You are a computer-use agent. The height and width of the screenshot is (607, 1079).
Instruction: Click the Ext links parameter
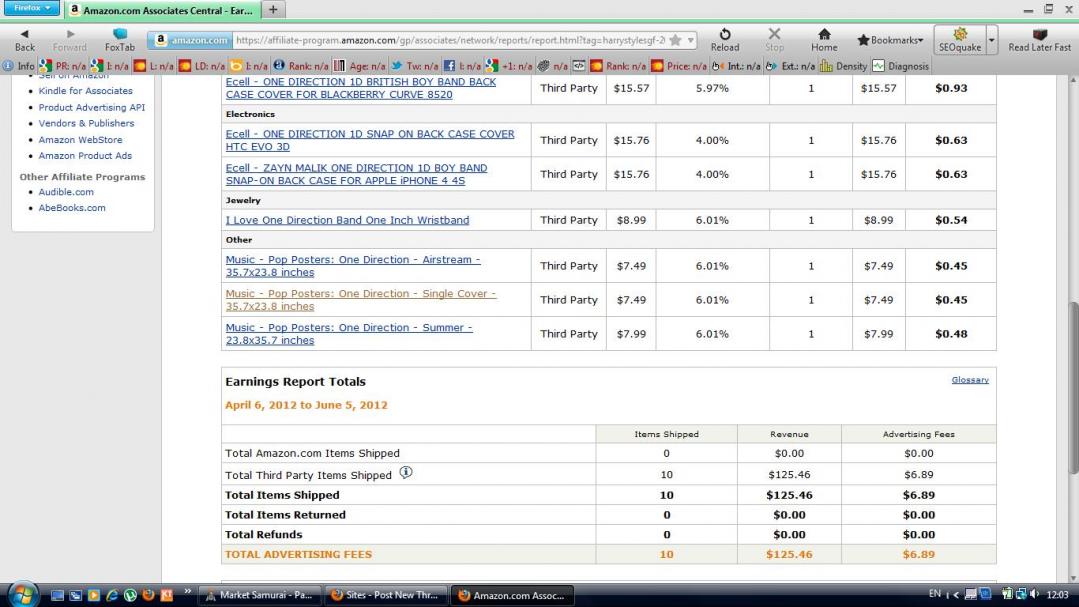coord(790,66)
